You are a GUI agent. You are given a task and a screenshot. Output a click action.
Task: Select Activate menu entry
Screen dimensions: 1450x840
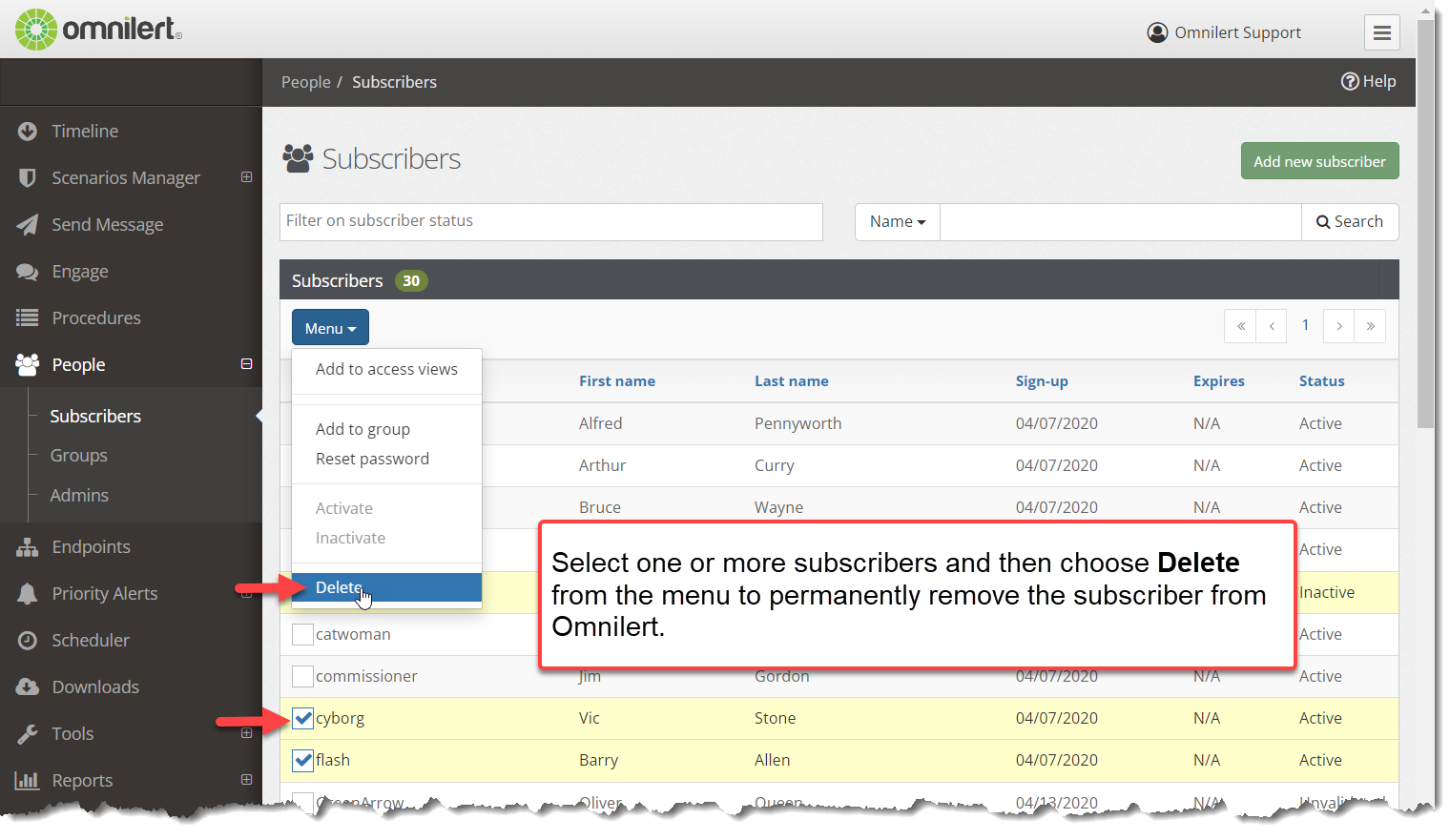(x=386, y=508)
